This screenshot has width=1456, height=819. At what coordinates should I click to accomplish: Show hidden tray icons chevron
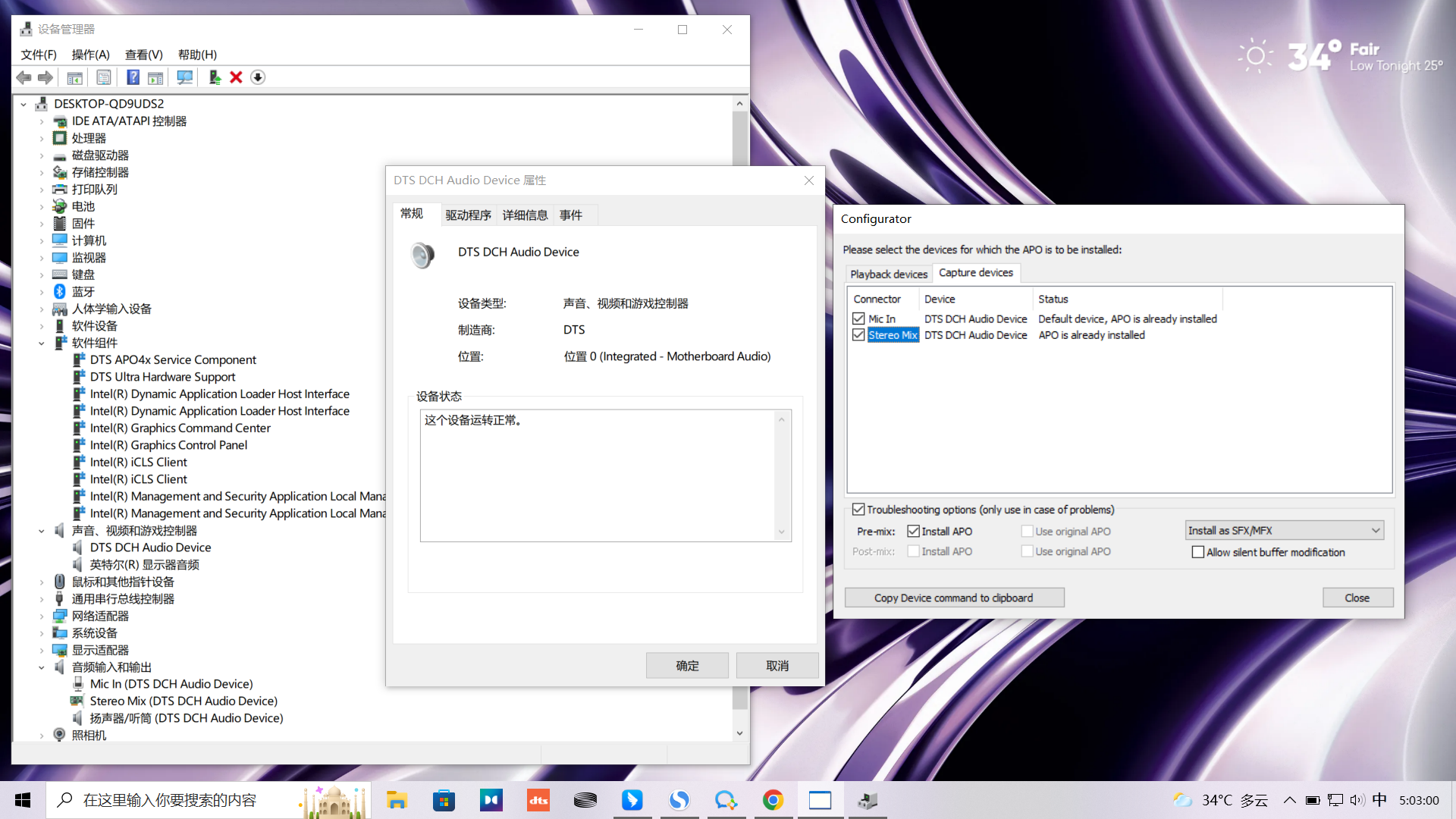(x=1289, y=800)
